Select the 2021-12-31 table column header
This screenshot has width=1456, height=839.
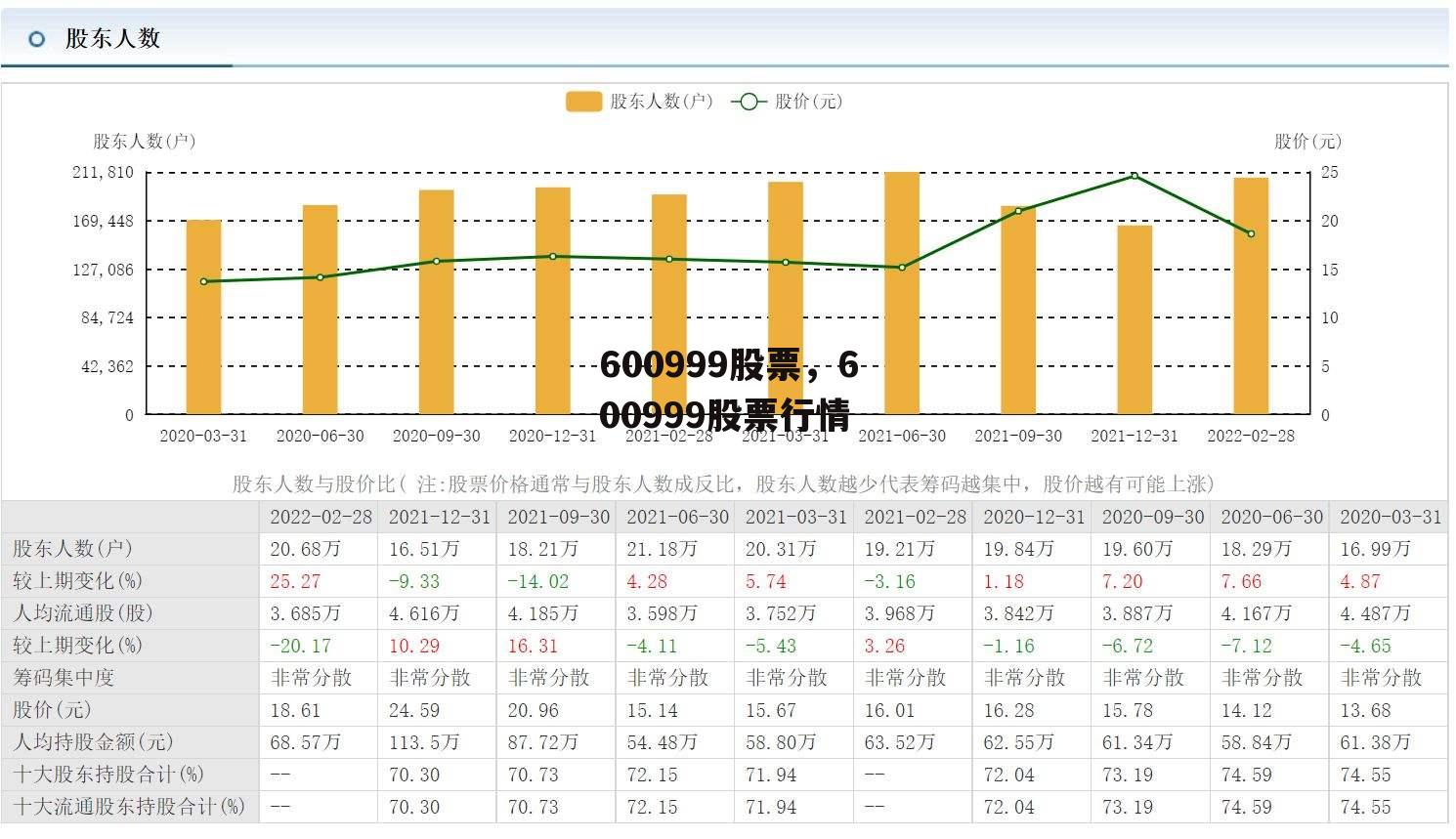[440, 518]
